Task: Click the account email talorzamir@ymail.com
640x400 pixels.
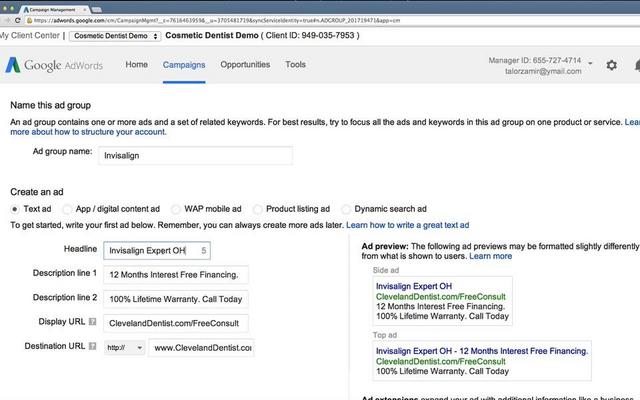Action: click(543, 71)
